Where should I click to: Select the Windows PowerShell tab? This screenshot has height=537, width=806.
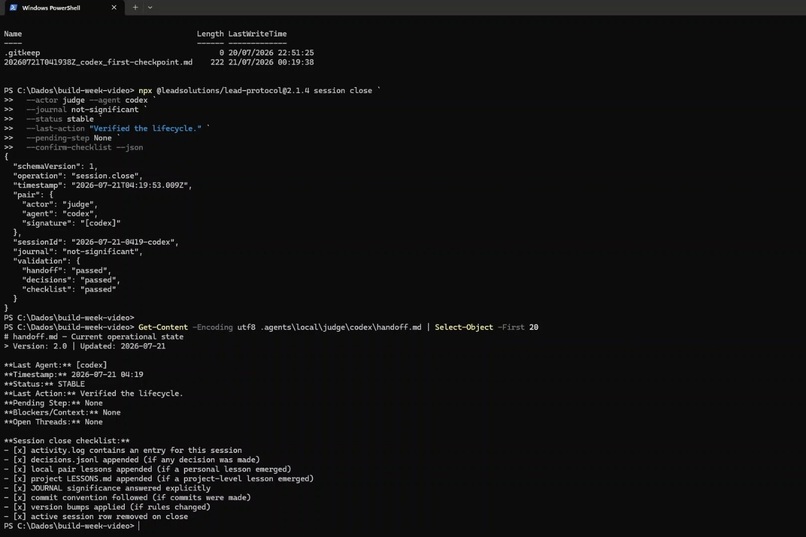(63, 8)
